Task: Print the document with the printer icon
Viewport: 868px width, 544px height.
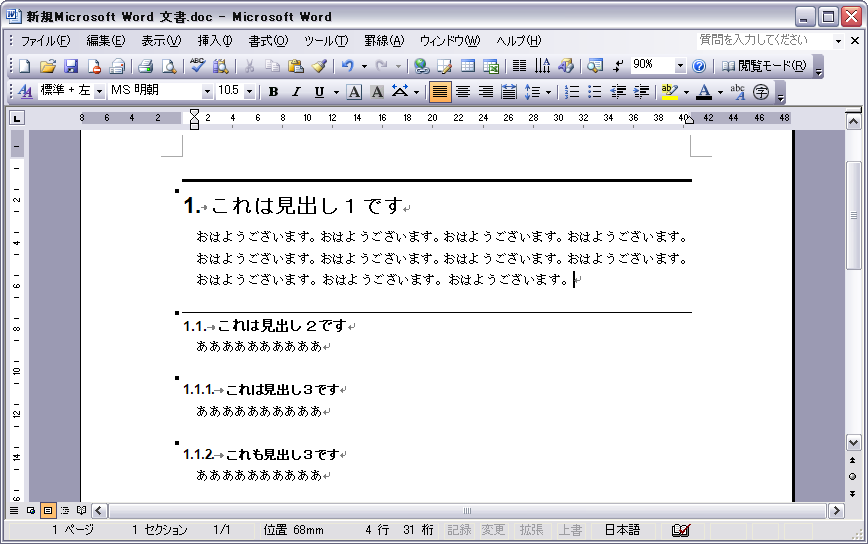Action: [146, 66]
